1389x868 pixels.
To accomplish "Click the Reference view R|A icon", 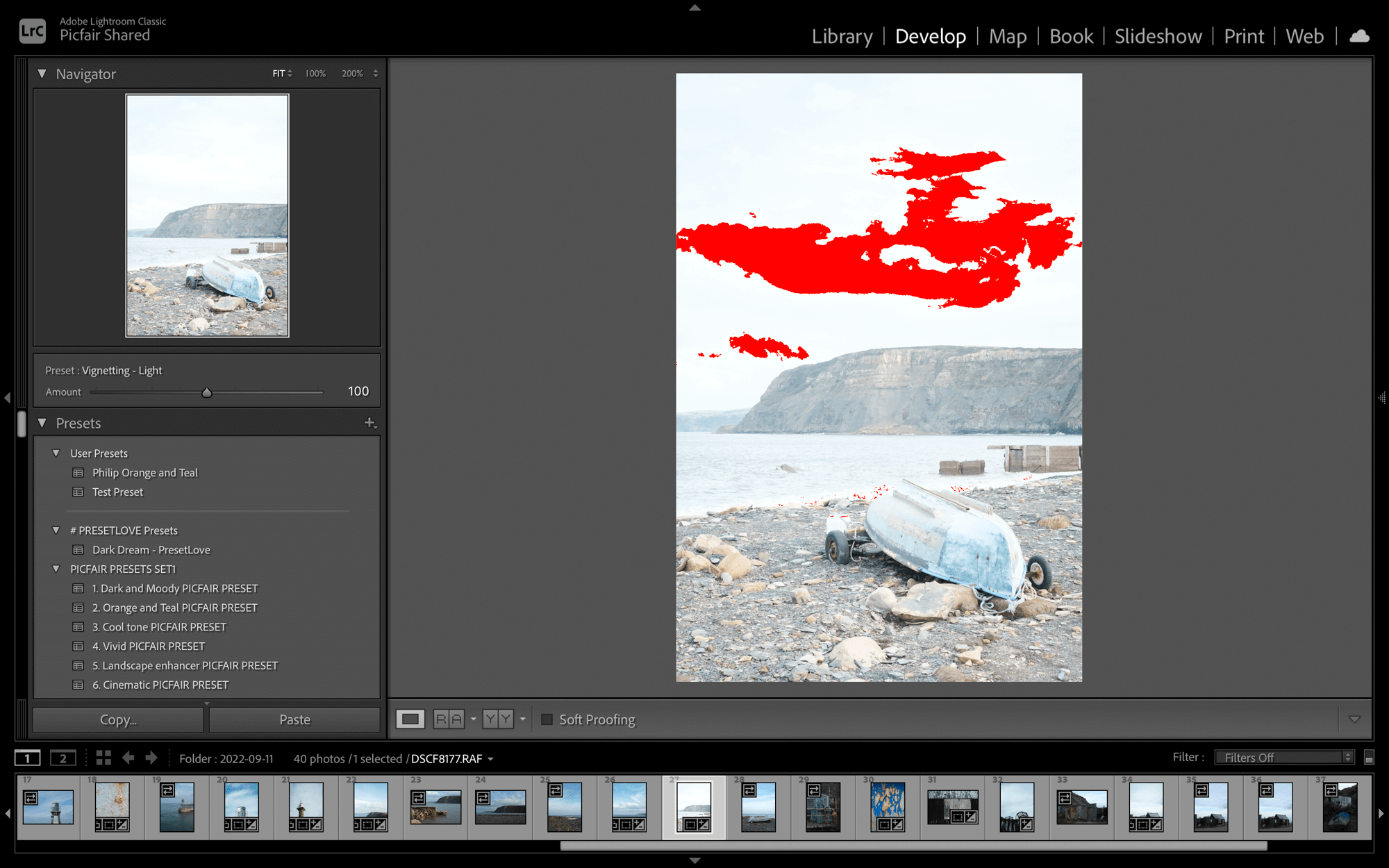I will 449,719.
